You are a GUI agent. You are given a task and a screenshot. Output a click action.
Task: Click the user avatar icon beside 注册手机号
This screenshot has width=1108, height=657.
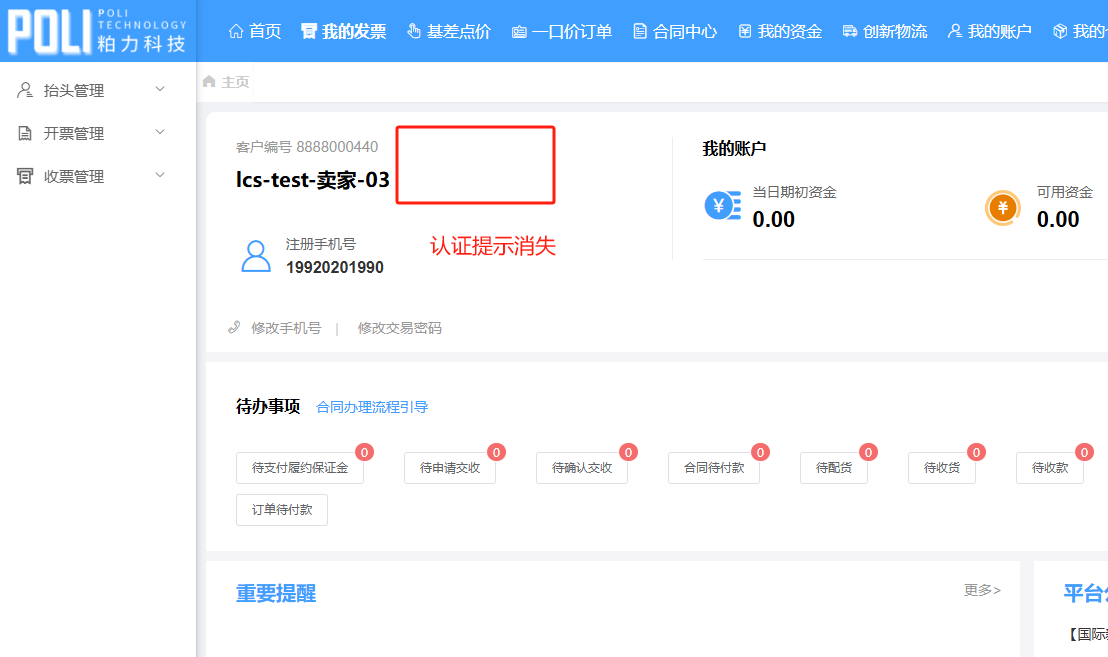point(256,256)
